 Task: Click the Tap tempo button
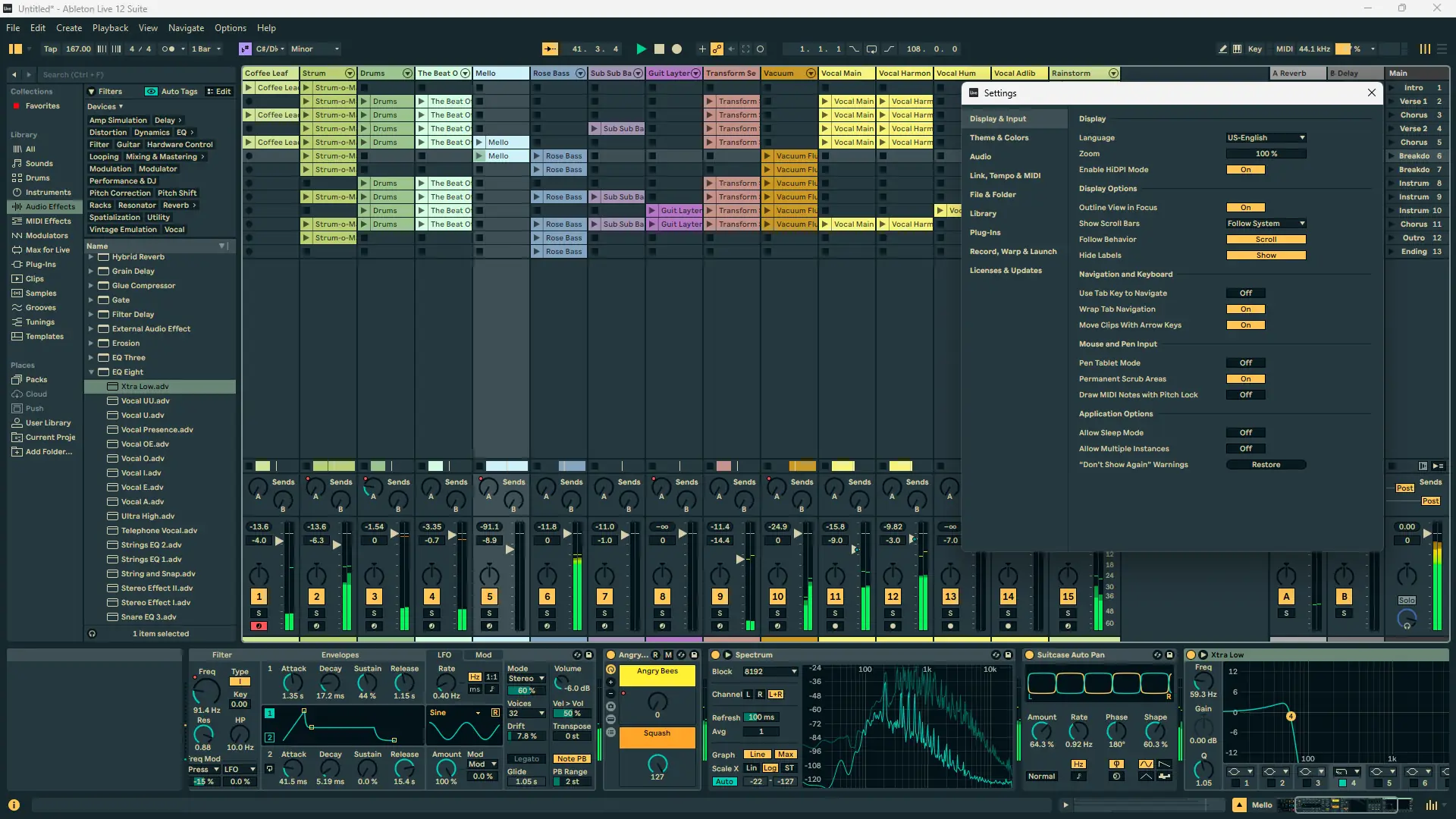tap(50, 49)
